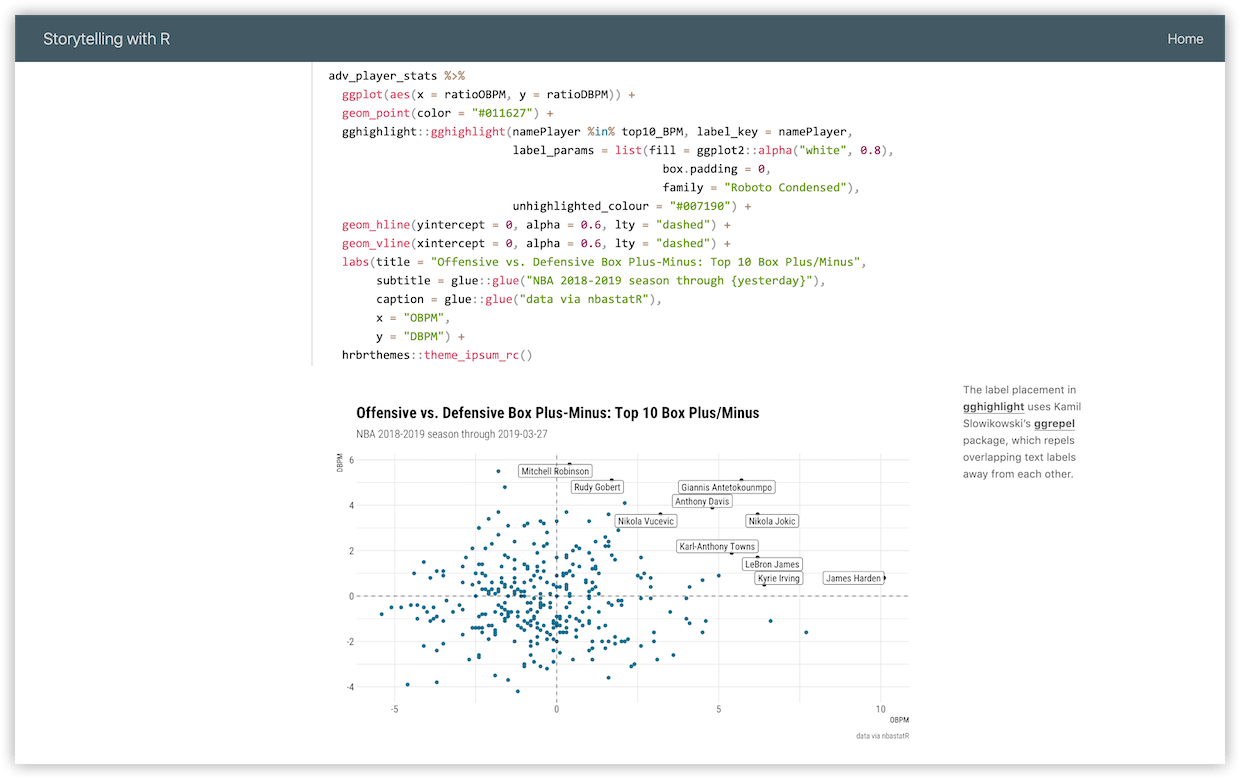Open the ggrepel package link
Screen dimensions: 1240x779
(x=1054, y=423)
